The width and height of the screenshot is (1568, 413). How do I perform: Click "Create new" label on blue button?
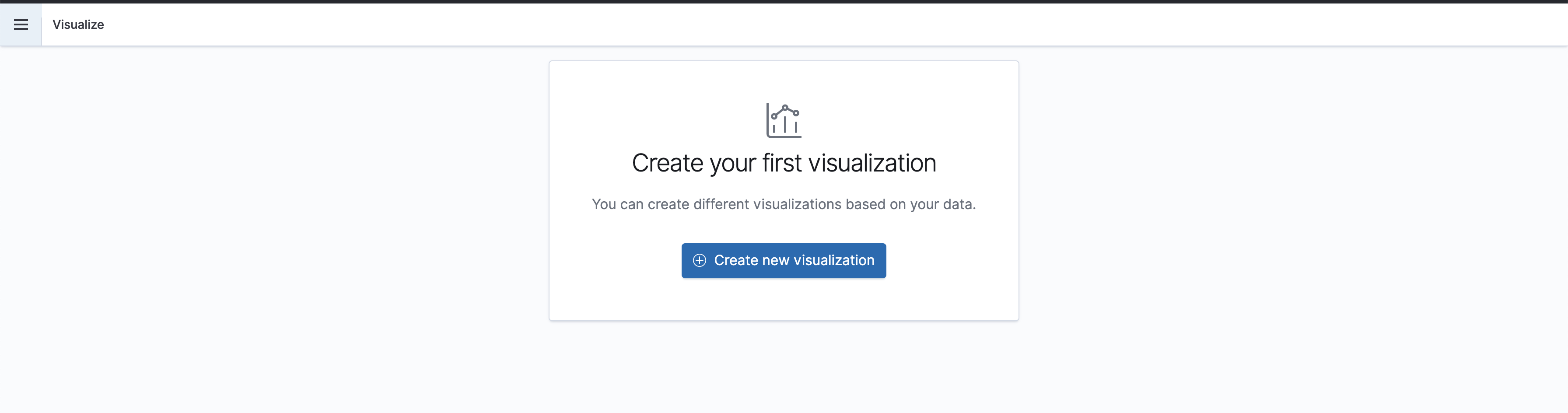click(x=752, y=261)
